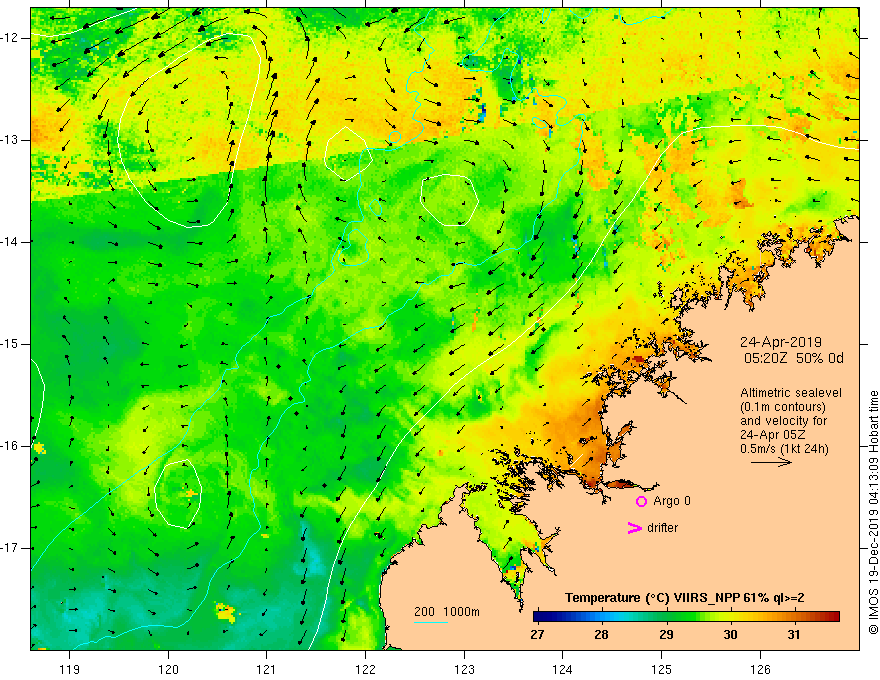This screenshot has width=880, height=680.
Task: Select the date text 24-Apr-2019
Action: pyautogui.click(x=781, y=342)
